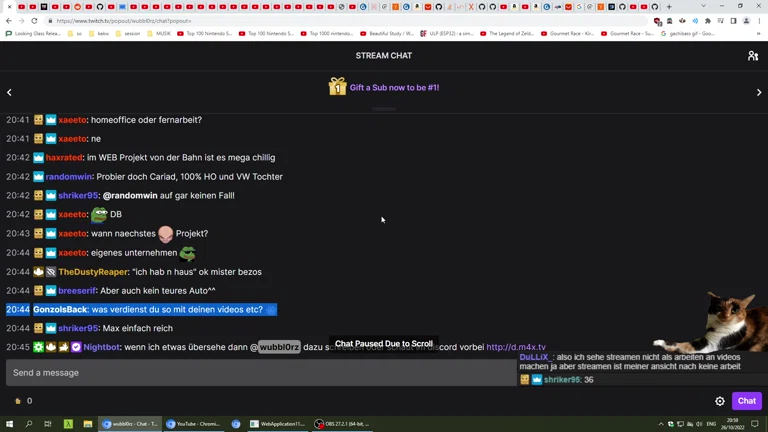The height and width of the screenshot is (432, 768).
Task: Open the d.m4x.tv link in Nightbot message
Action: pyautogui.click(x=515, y=347)
